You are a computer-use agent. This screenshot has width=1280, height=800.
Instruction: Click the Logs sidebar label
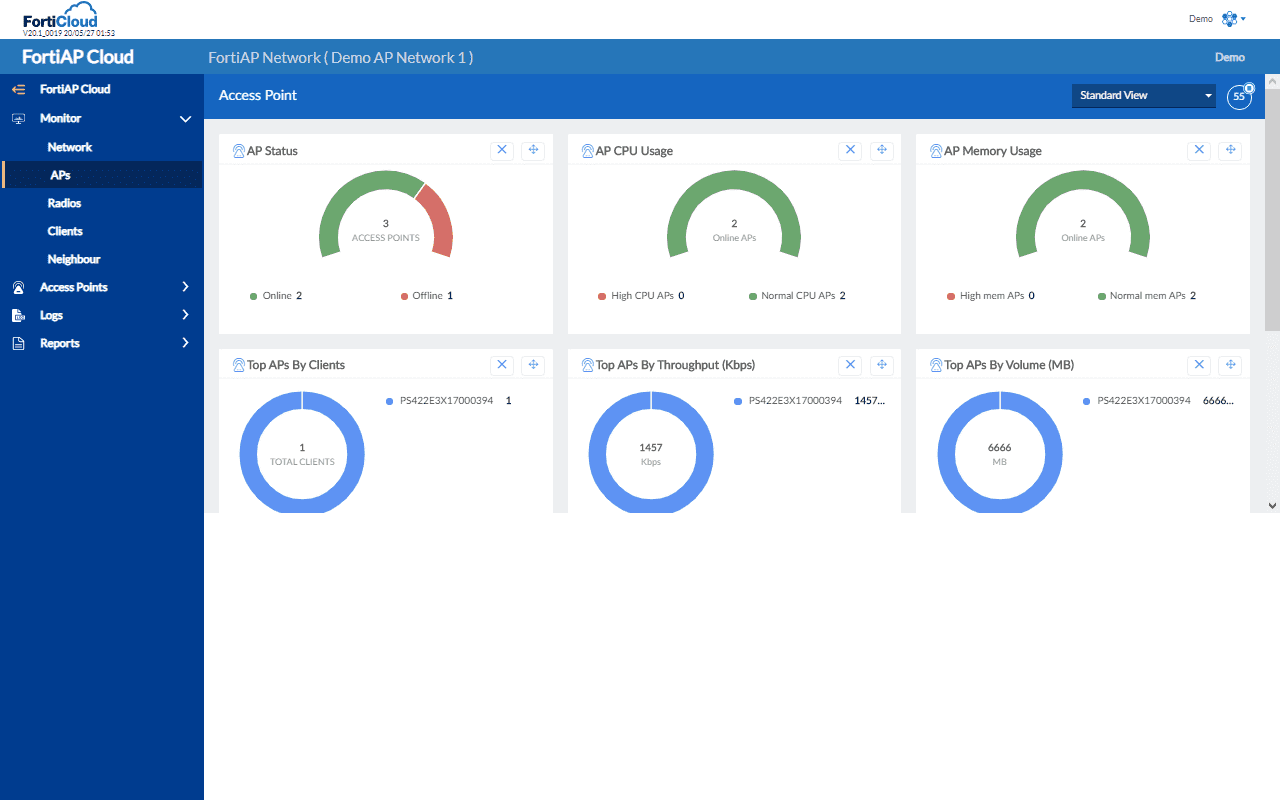point(51,315)
